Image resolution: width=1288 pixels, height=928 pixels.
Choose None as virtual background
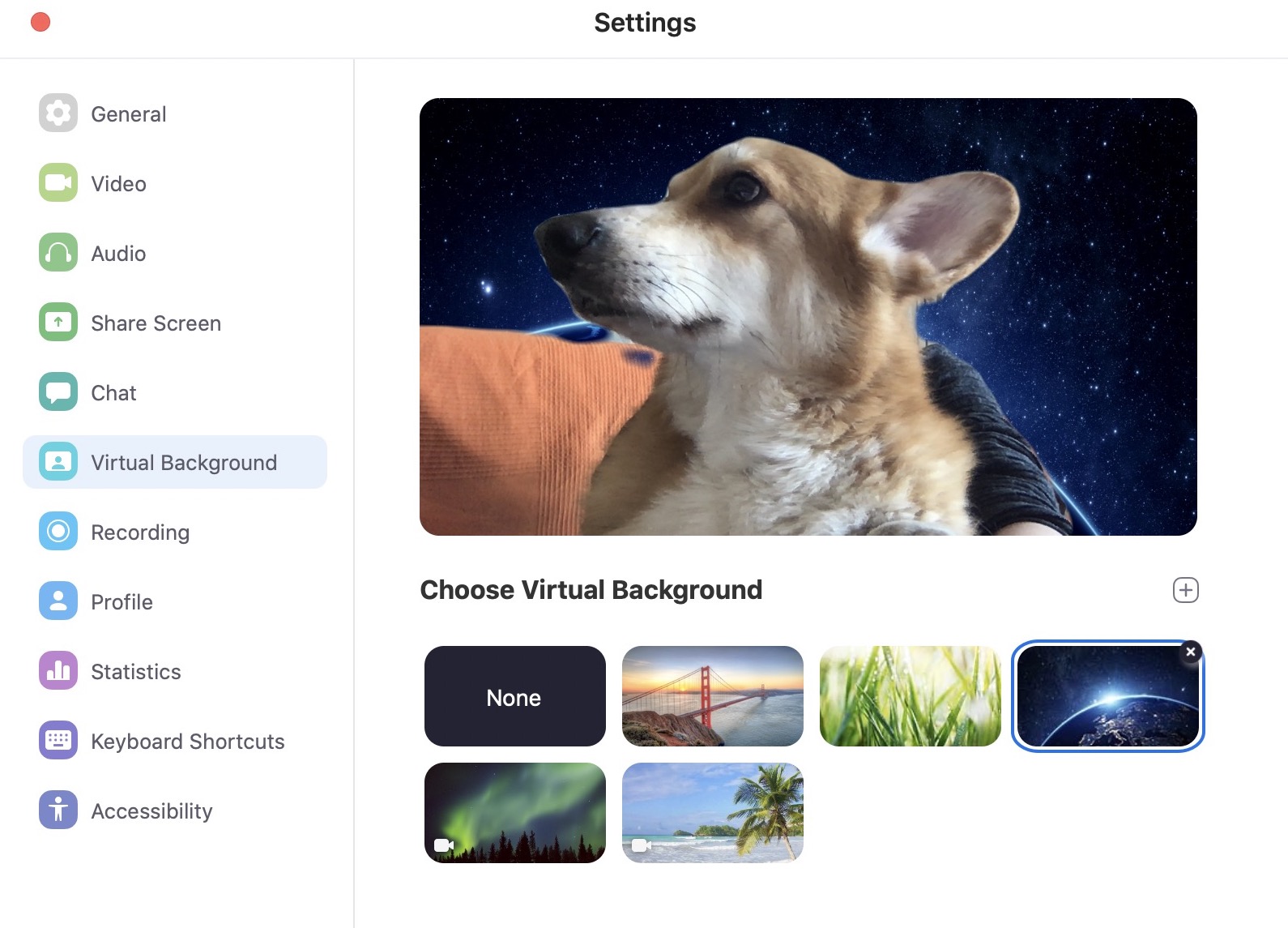pyautogui.click(x=514, y=696)
